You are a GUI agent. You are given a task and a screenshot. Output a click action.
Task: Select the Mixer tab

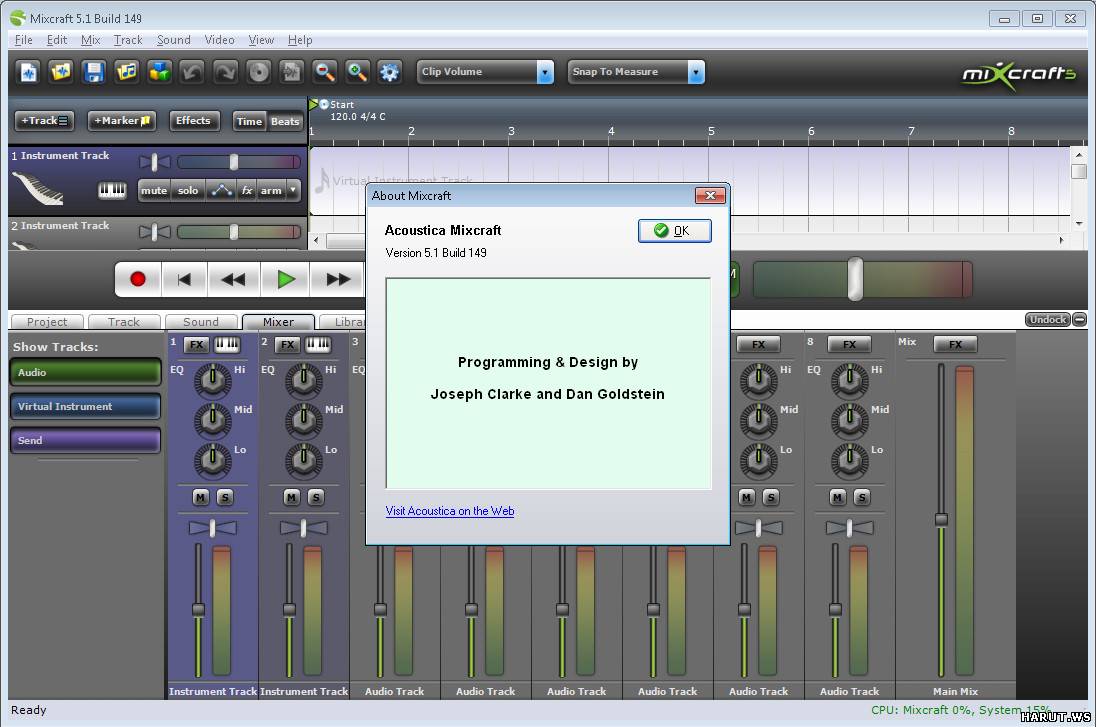click(x=278, y=322)
